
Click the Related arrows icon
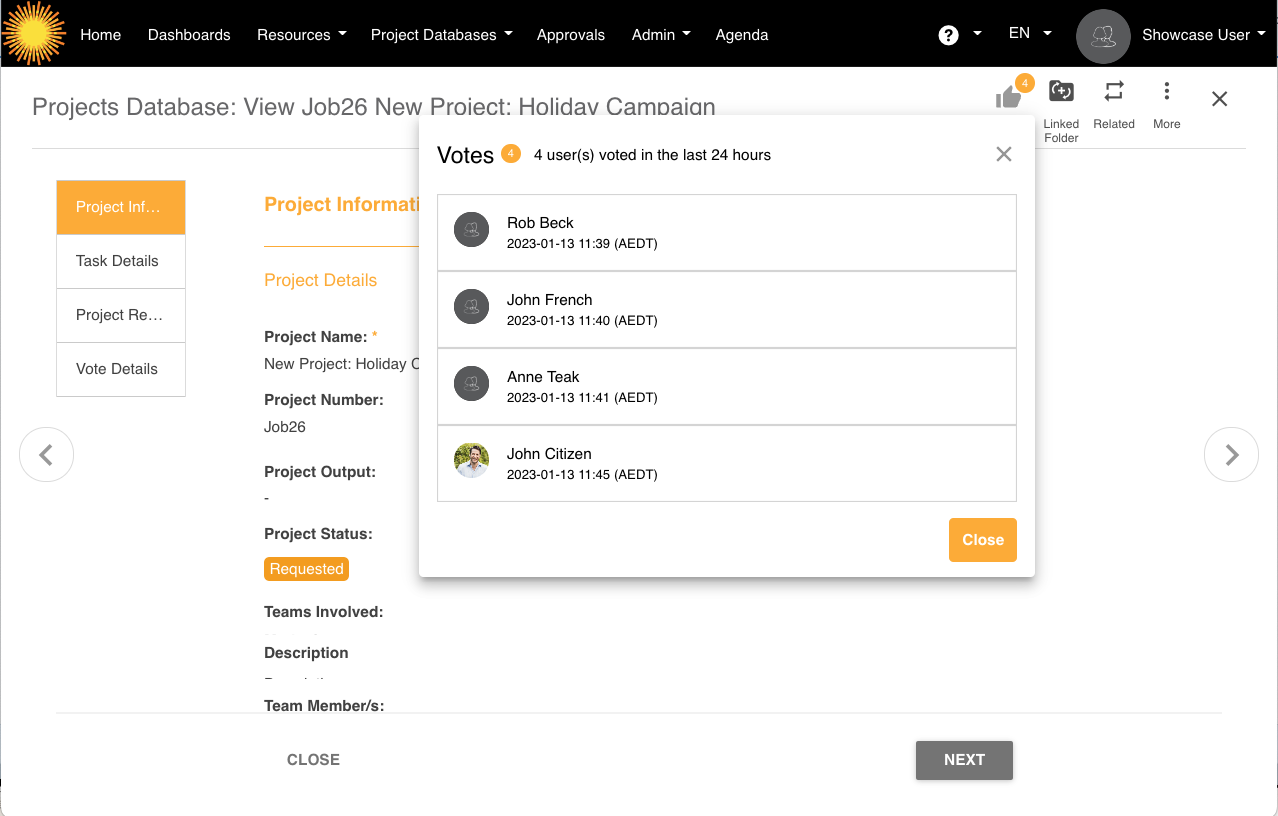(x=1114, y=92)
